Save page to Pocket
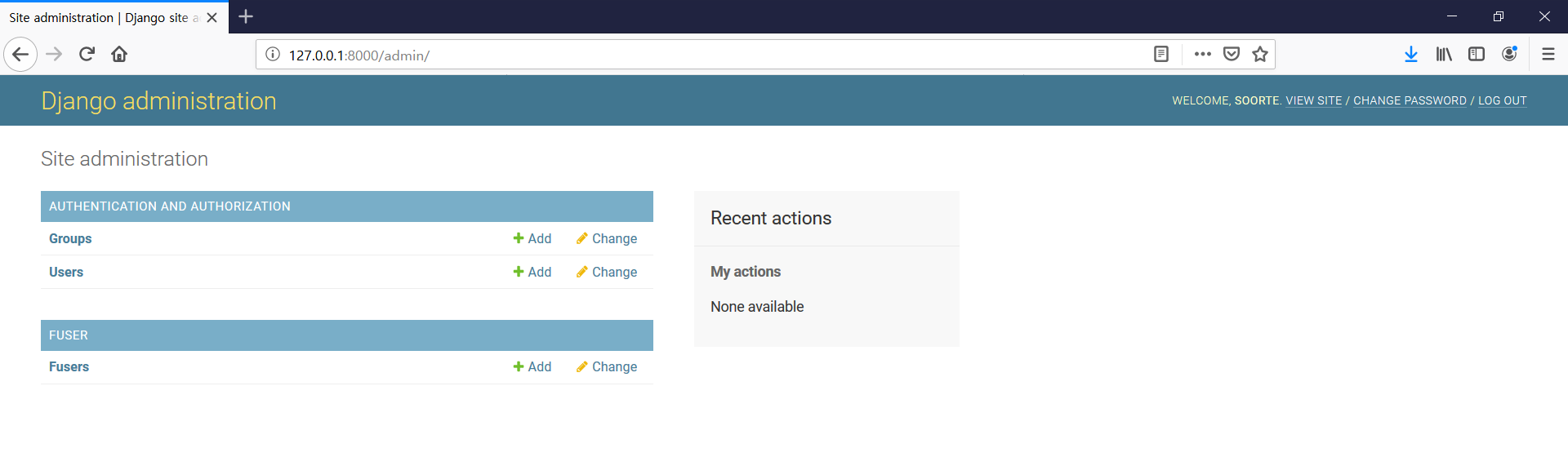 [1232, 55]
